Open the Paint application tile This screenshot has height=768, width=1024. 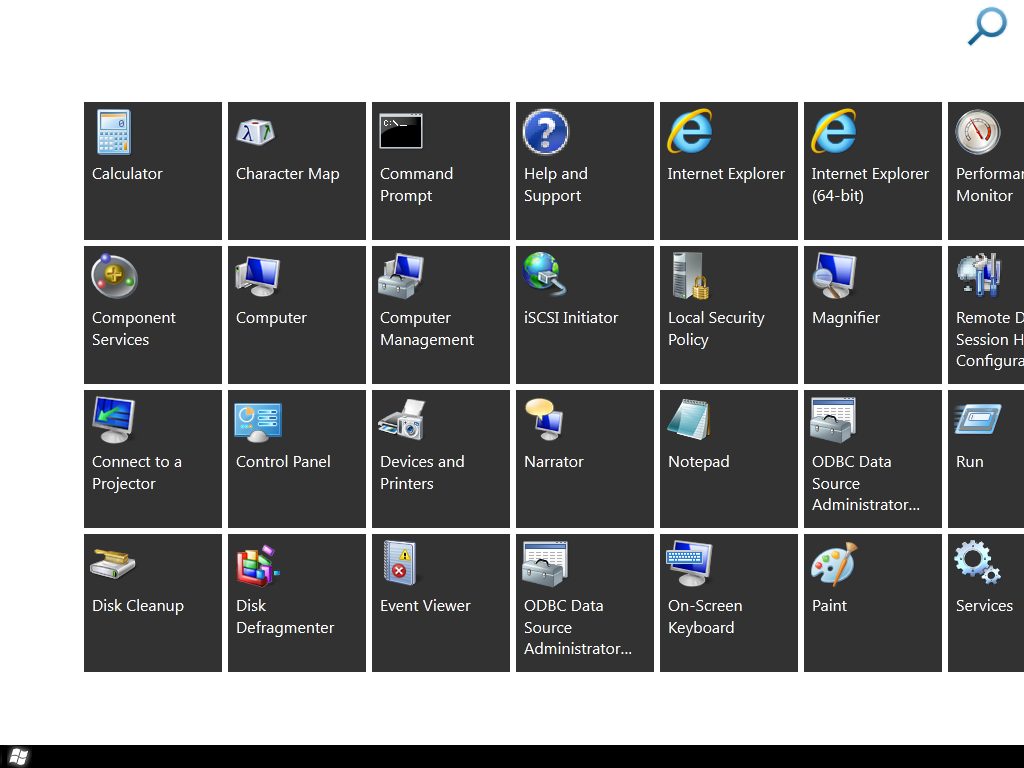pos(873,603)
